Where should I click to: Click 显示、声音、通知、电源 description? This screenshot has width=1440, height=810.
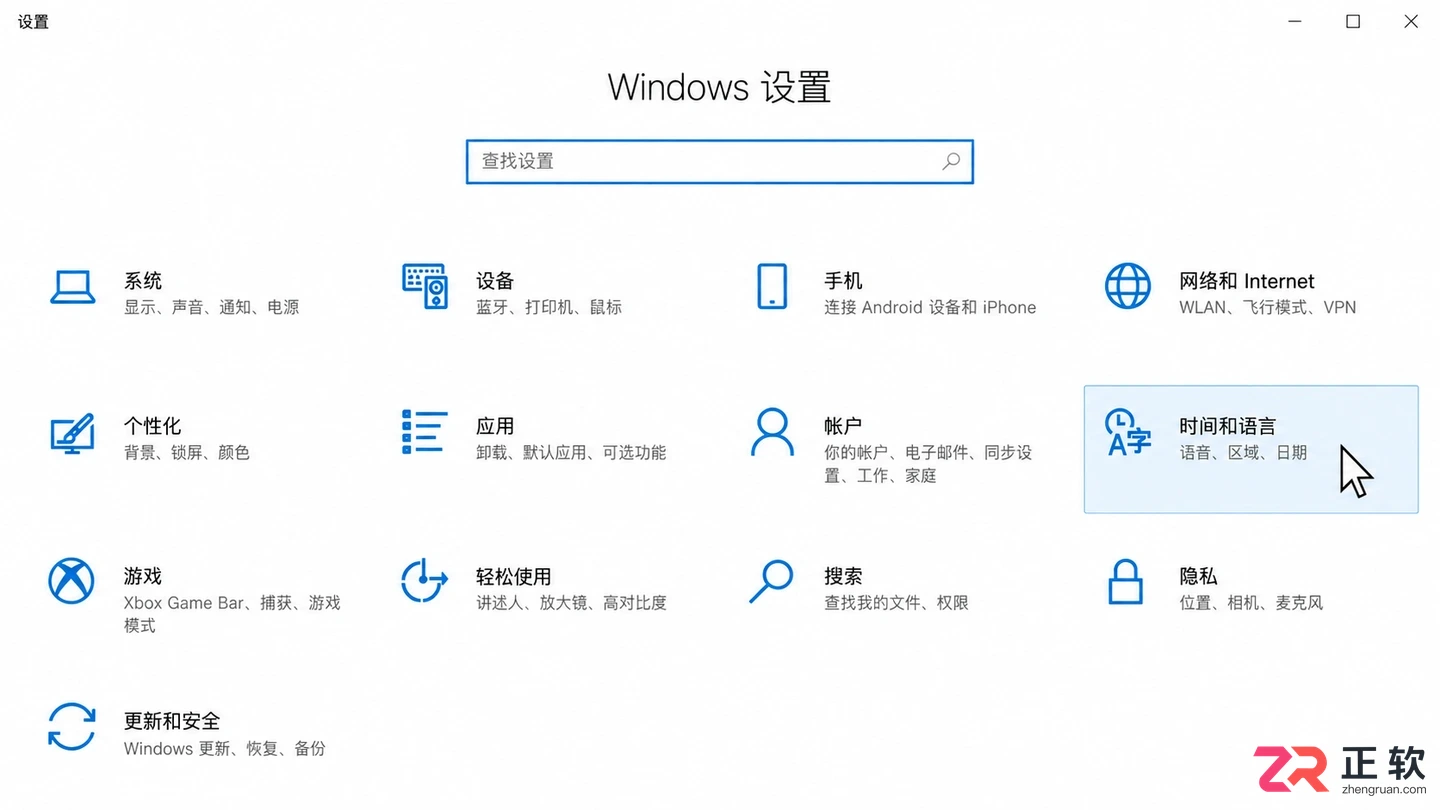[212, 307]
